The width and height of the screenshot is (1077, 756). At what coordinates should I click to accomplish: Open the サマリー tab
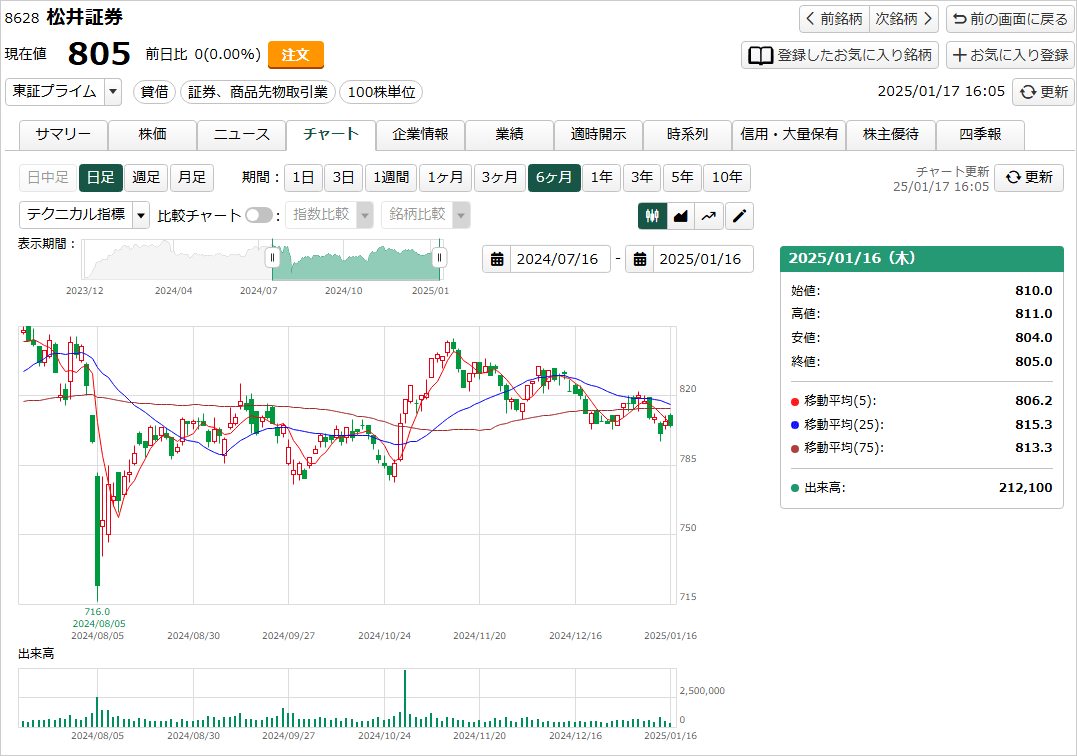(x=63, y=135)
